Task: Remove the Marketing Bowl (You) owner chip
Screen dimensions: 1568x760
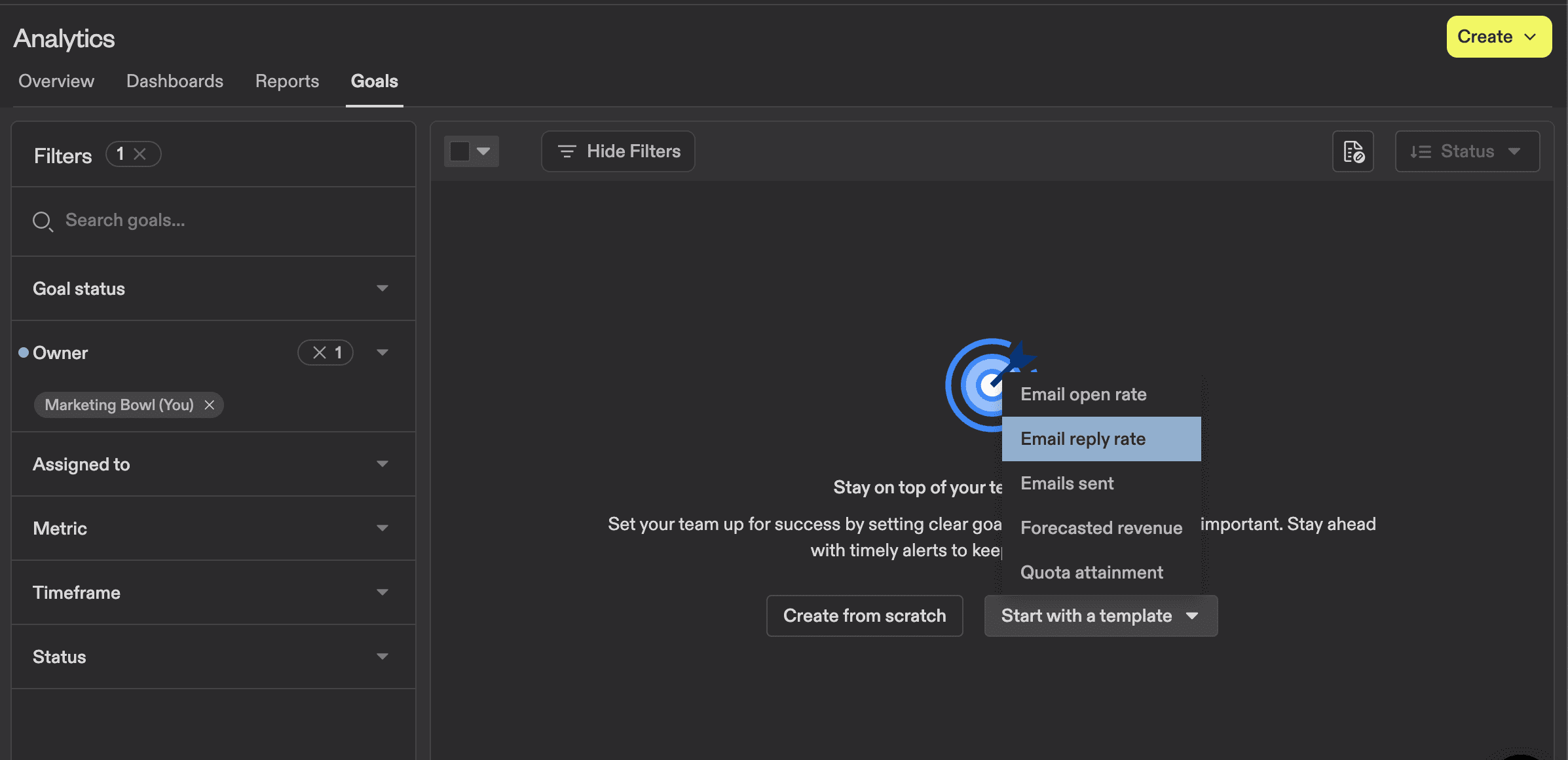Action: [210, 405]
